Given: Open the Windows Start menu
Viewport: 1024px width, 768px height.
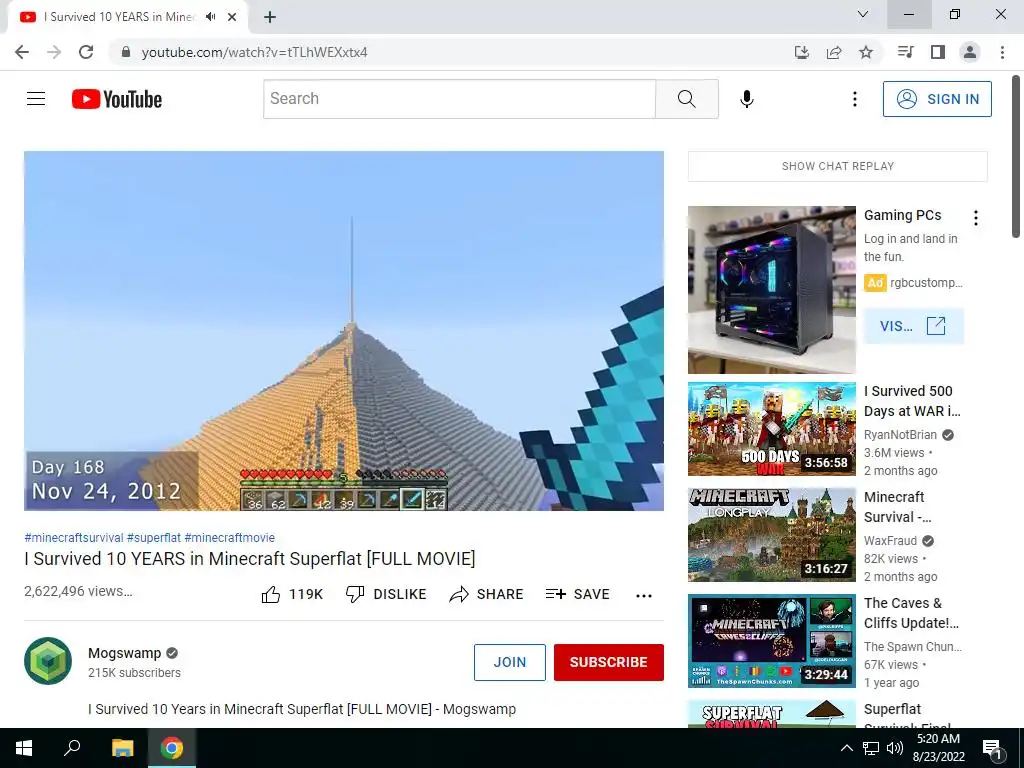Looking at the screenshot, I should 24,748.
